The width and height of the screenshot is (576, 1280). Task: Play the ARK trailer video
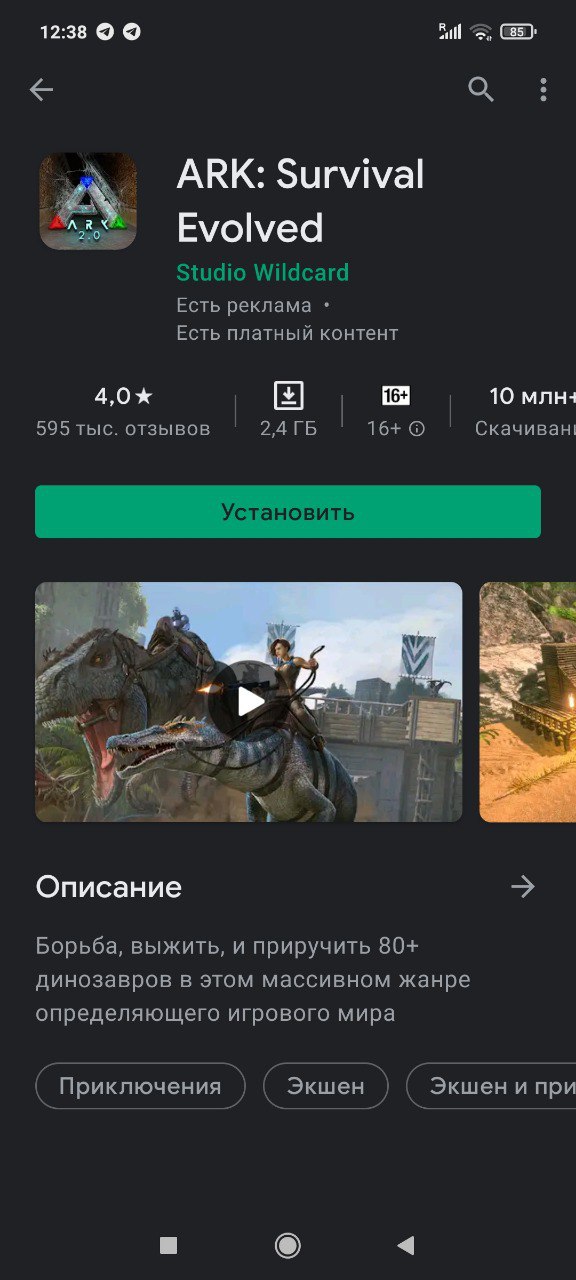pyautogui.click(x=249, y=702)
